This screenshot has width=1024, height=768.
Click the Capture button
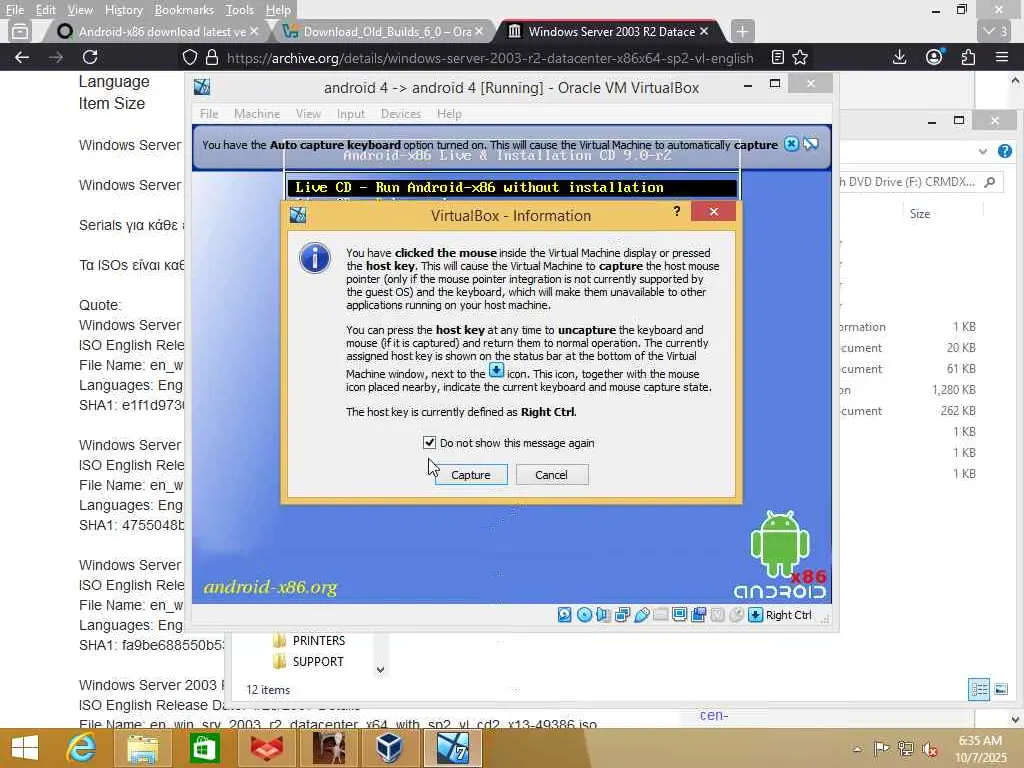click(471, 475)
